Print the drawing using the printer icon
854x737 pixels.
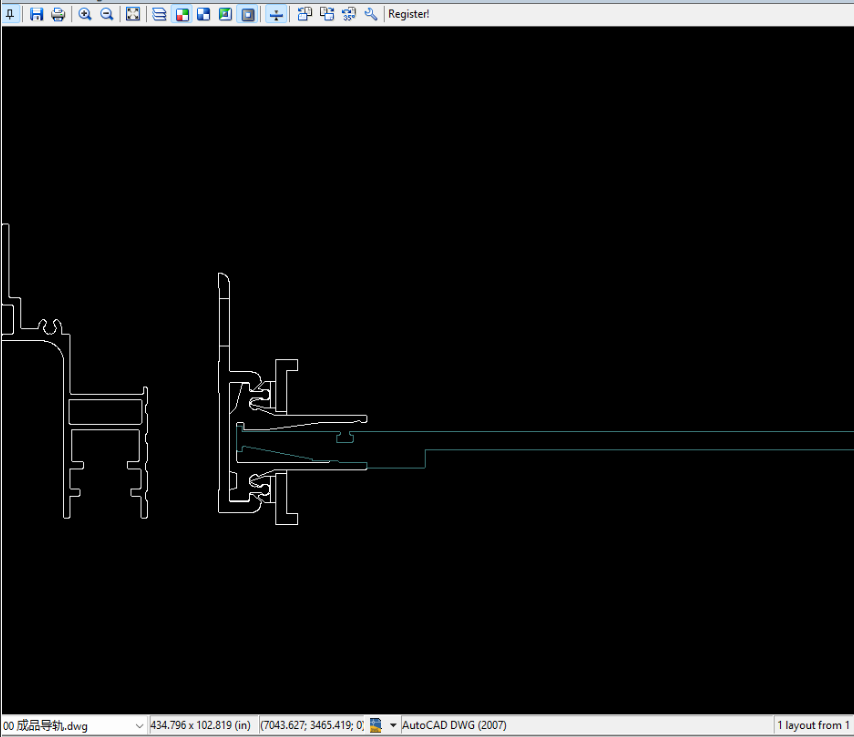click(58, 14)
